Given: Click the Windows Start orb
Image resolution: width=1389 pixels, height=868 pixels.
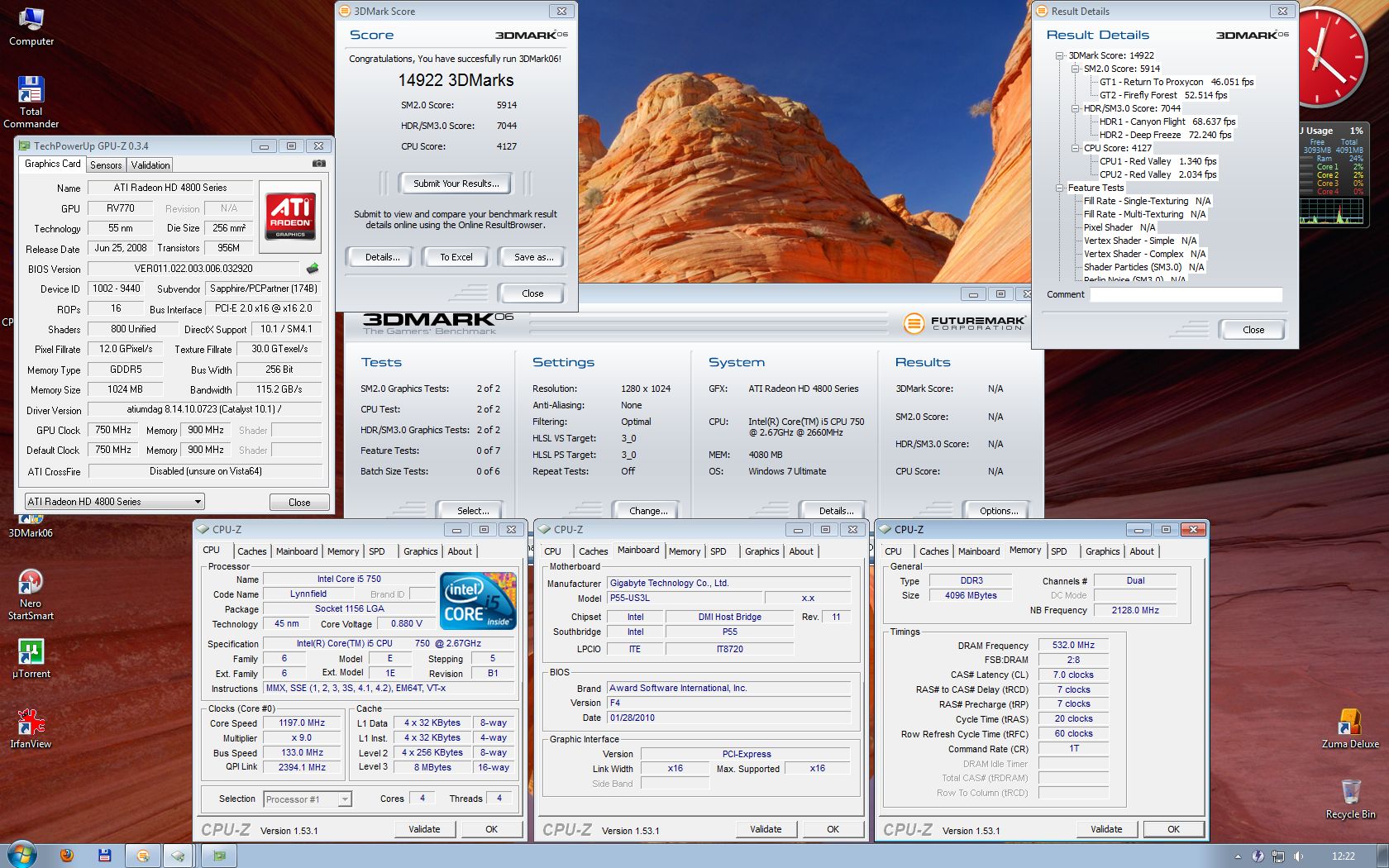Looking at the screenshot, I should tap(21, 855).
